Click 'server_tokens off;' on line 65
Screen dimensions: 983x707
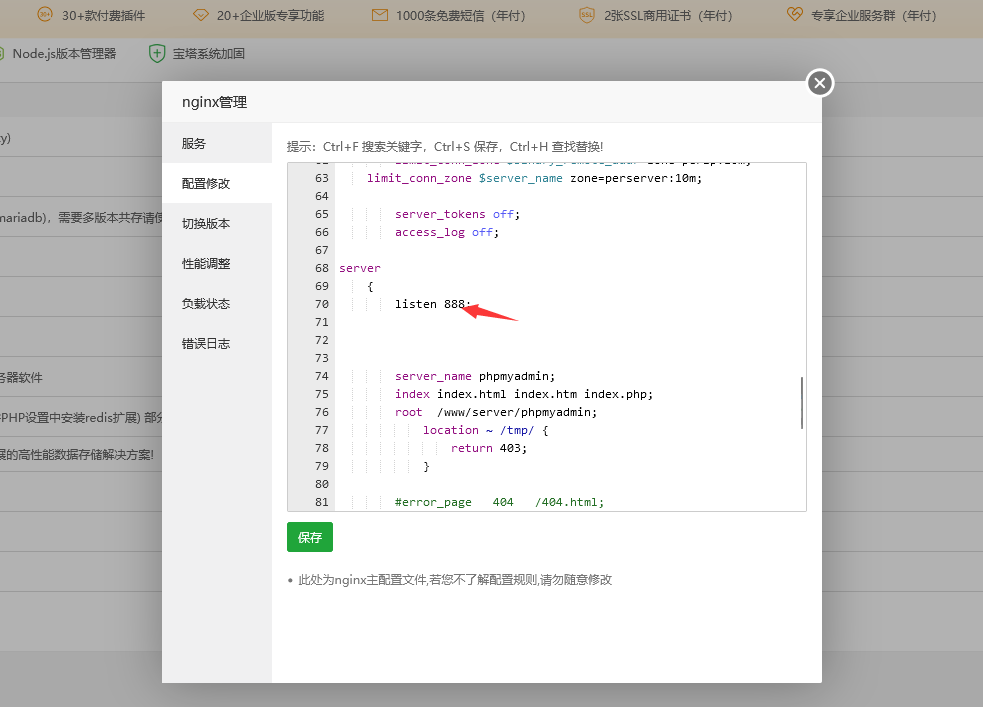tap(457, 214)
